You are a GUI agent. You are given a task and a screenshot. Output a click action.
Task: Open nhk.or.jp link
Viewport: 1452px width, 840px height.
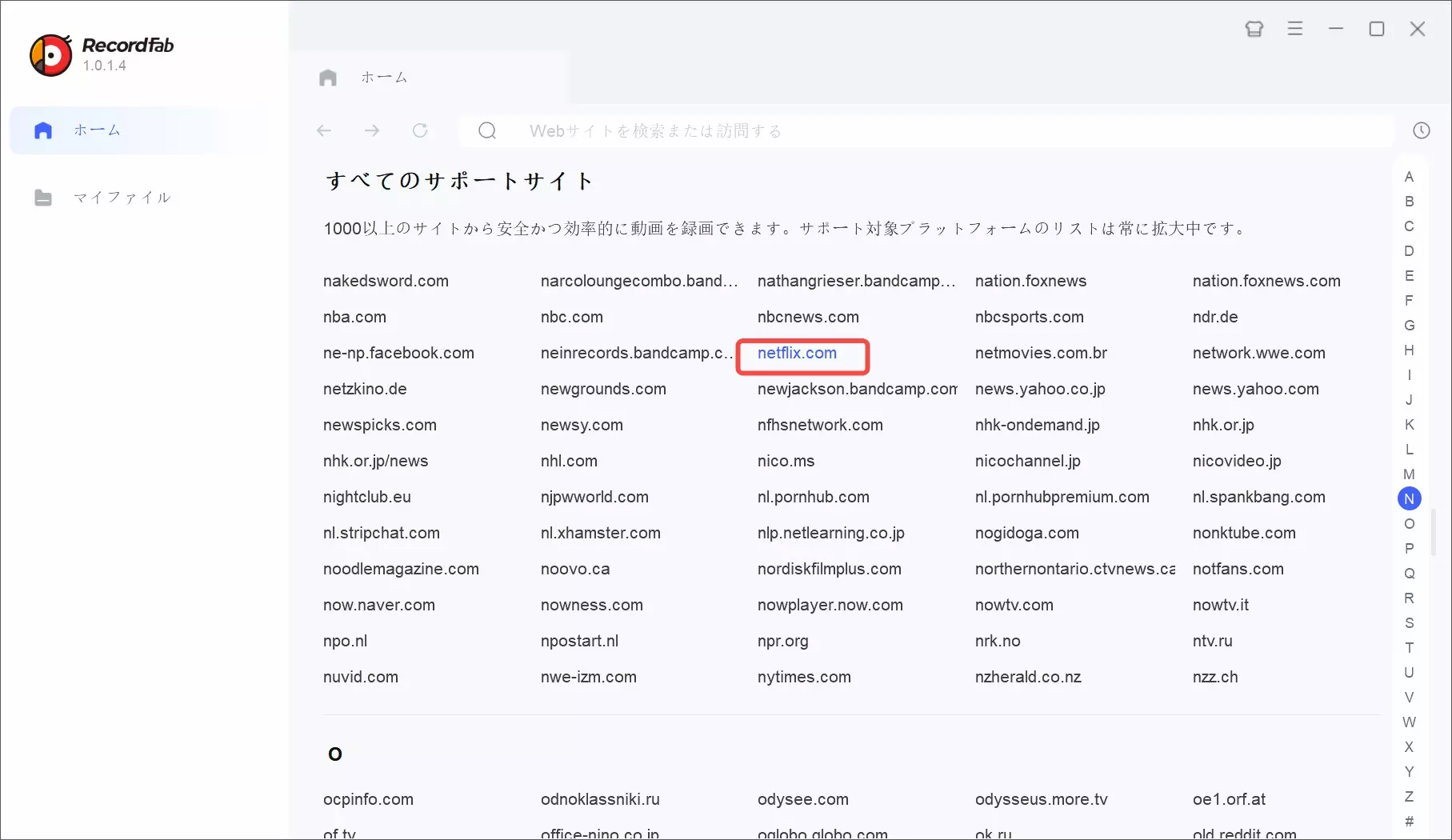(x=1223, y=425)
